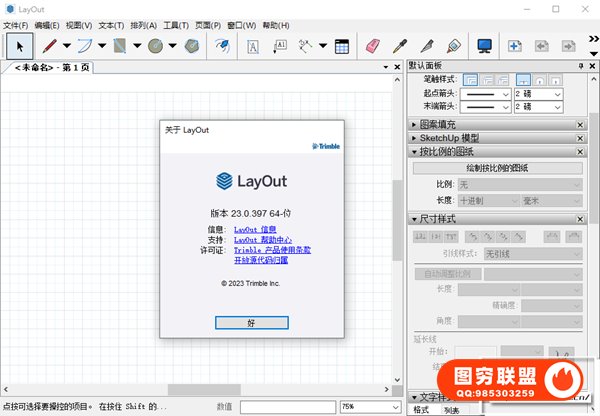Open the 工具(T) menu

(176, 24)
